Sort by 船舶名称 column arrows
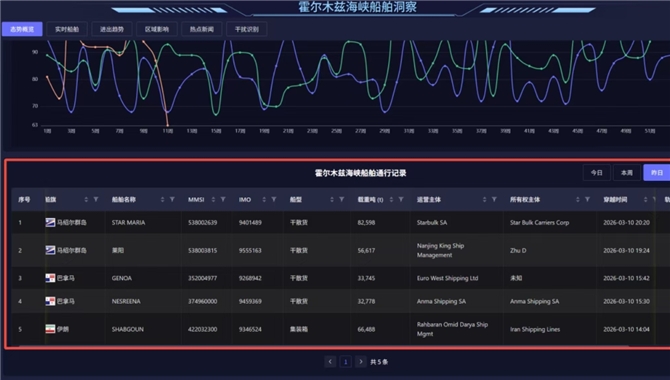 [162, 200]
